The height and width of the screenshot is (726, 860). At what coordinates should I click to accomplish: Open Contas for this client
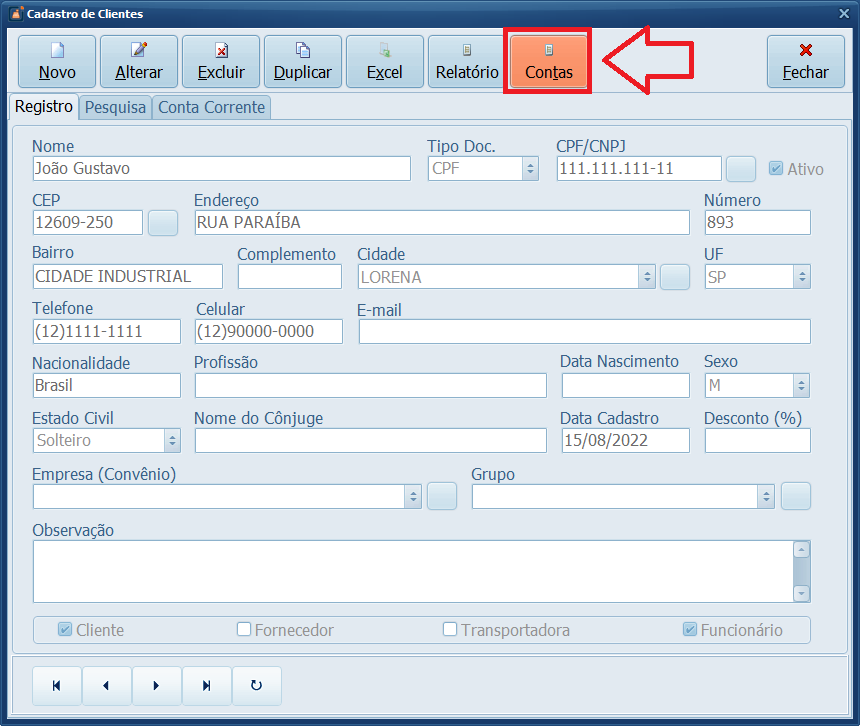(549, 61)
